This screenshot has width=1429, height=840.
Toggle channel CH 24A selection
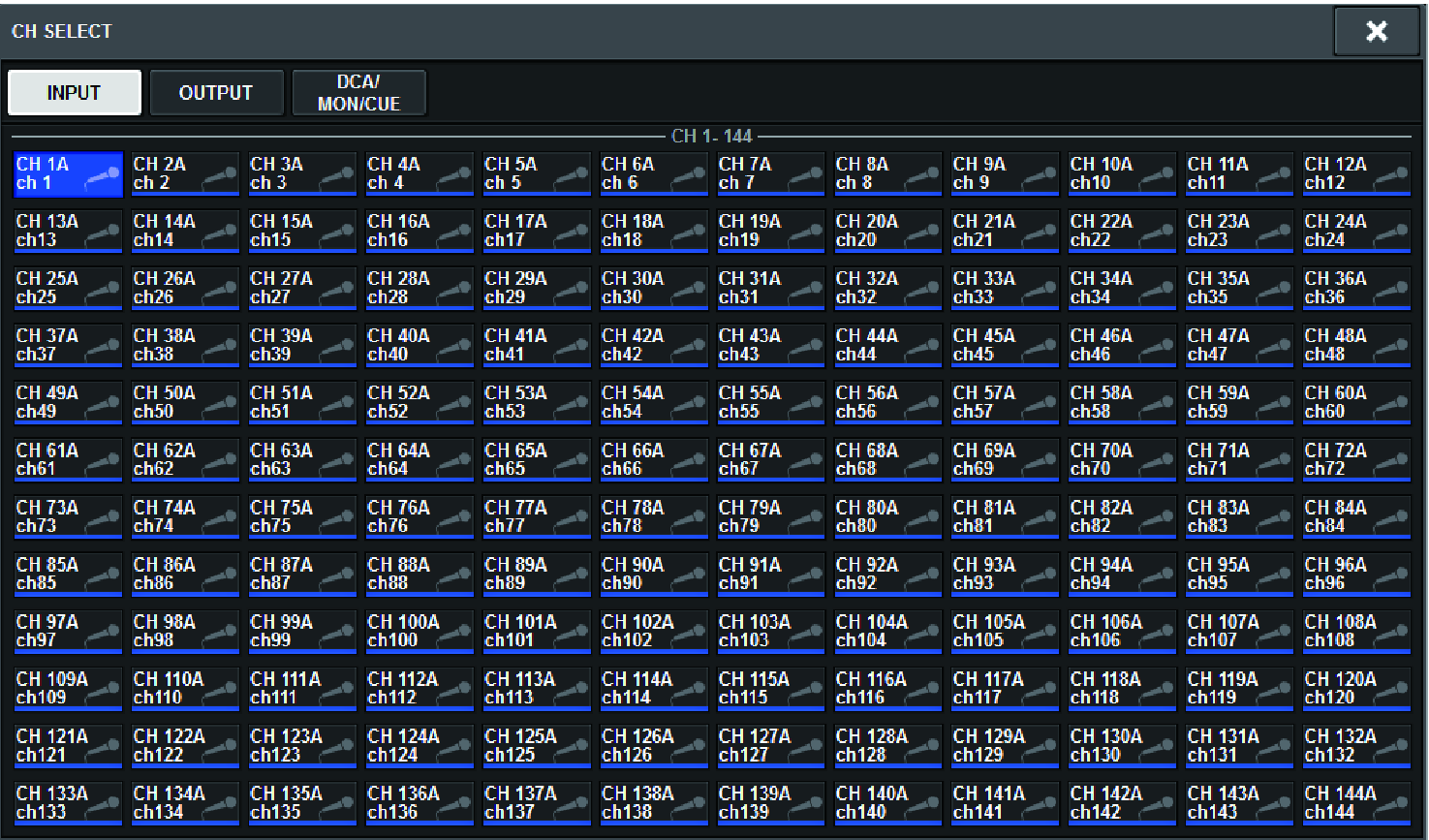(x=1355, y=231)
